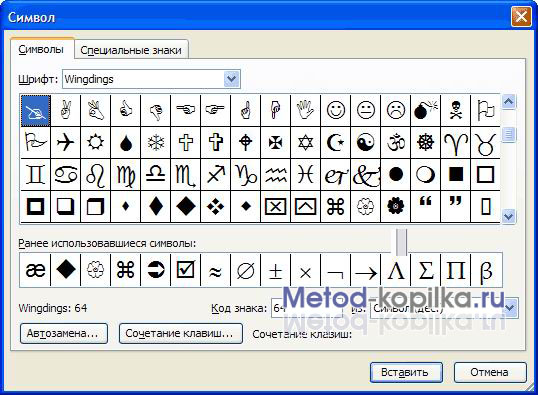Image resolution: width=538 pixels, height=395 pixels.
Task: Click the symbol grid scroll down arrow
Action: click(508, 216)
